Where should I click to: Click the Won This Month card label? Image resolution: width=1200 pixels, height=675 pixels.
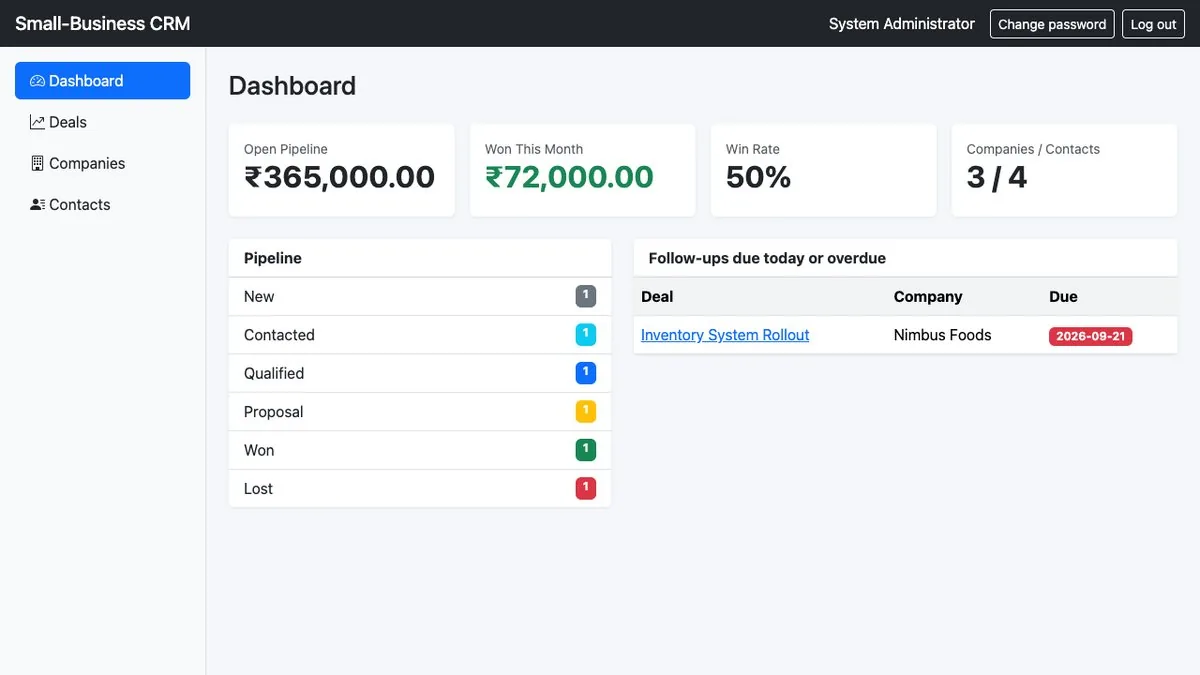(x=534, y=149)
